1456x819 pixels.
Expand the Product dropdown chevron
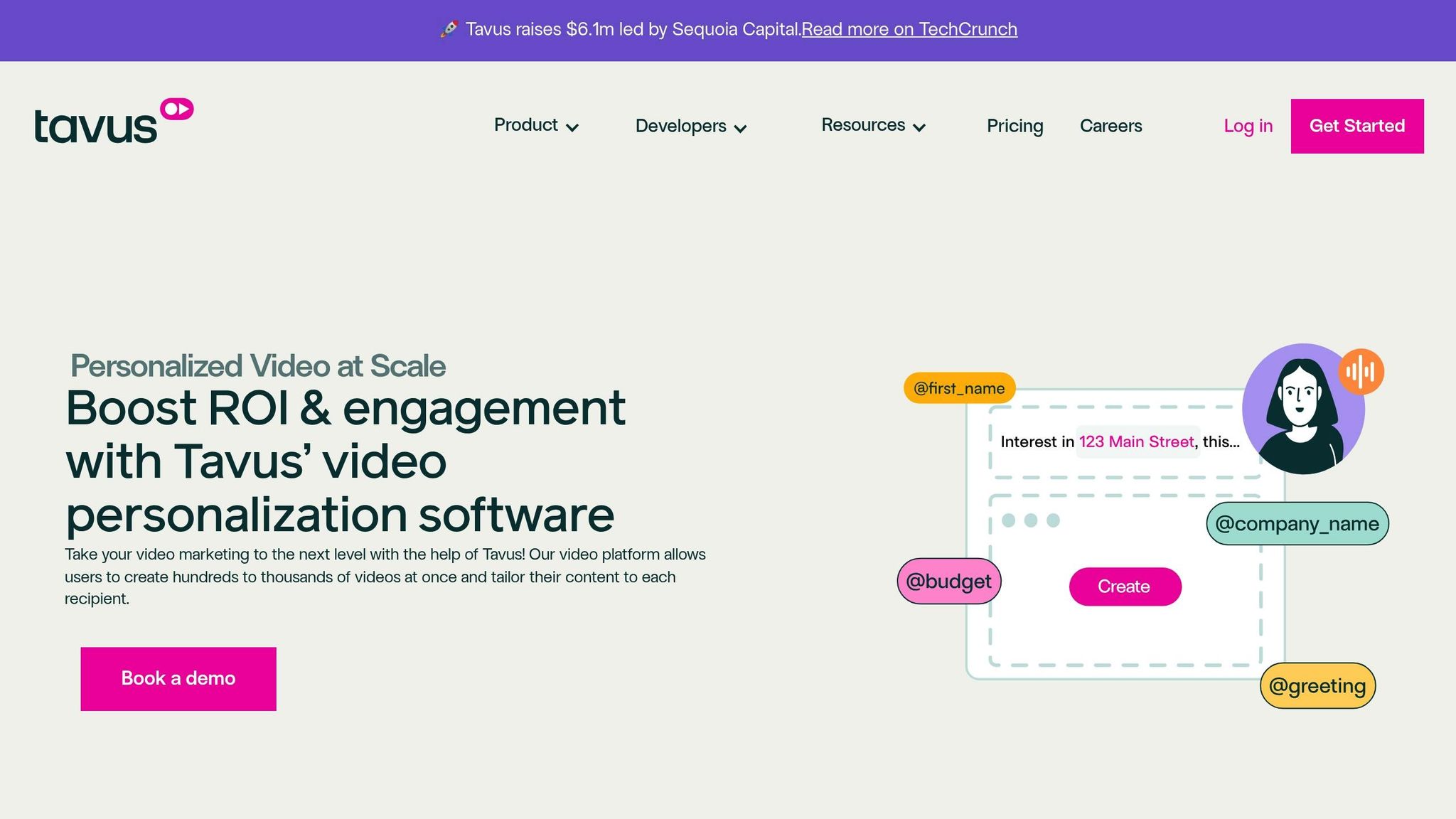572,127
